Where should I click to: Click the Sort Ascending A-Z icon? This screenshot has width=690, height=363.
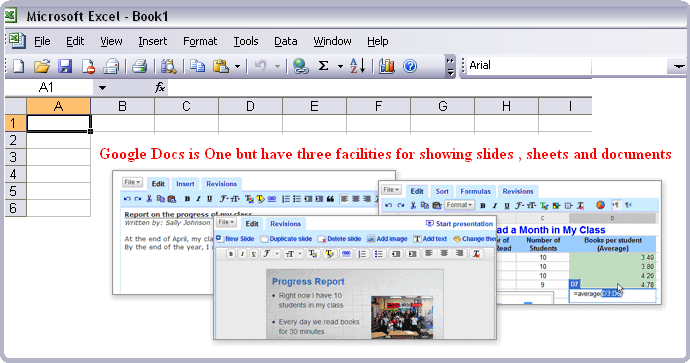pyautogui.click(x=357, y=66)
